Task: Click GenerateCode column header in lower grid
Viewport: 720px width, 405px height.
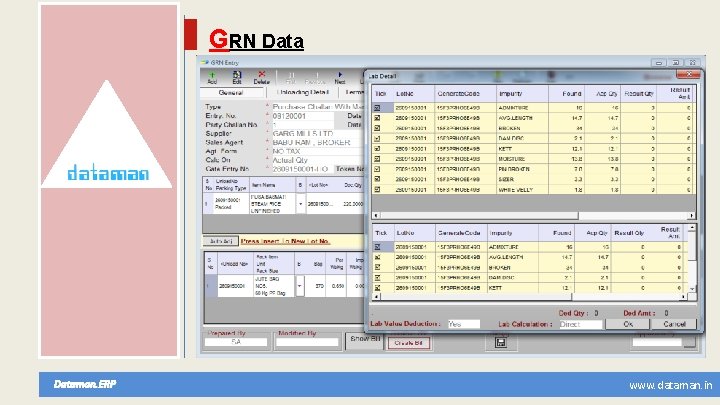Action: 460,233
